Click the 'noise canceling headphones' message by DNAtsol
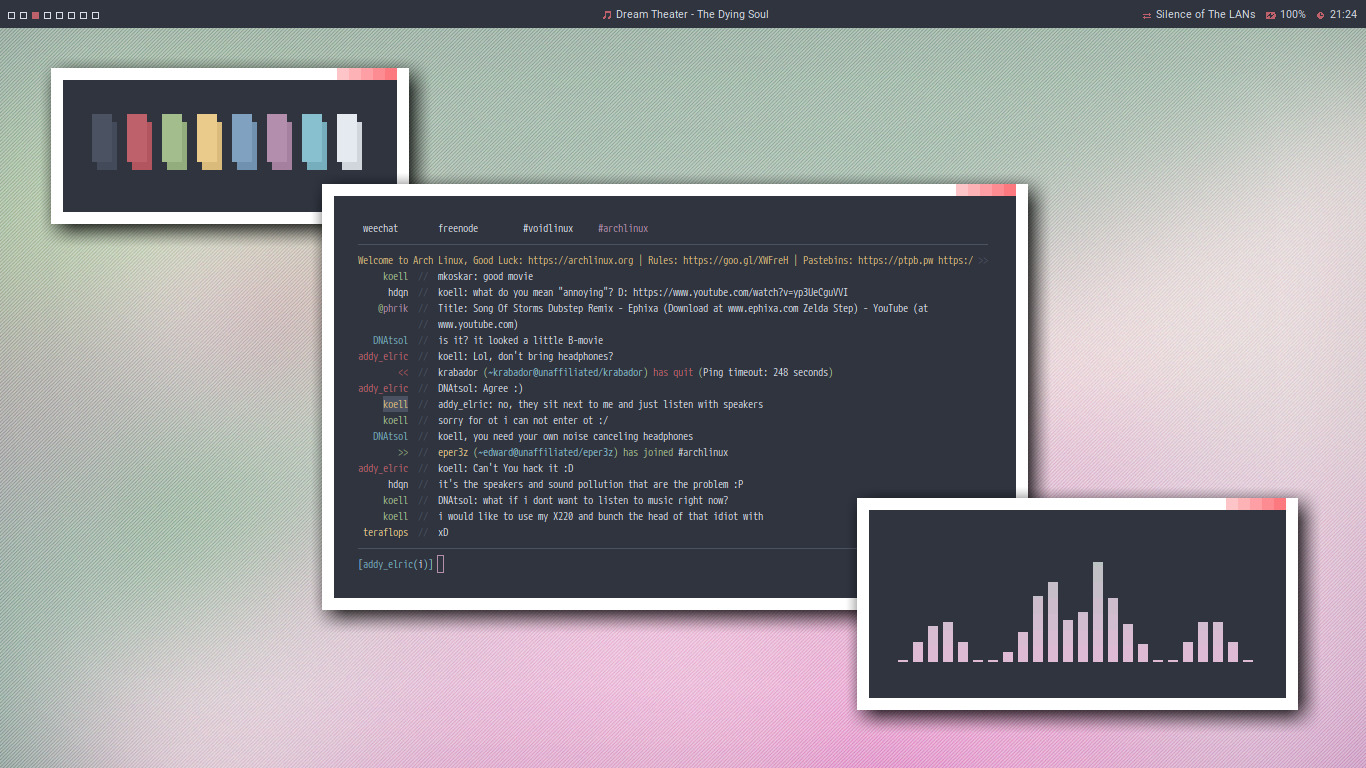This screenshot has height=768, width=1366. pos(565,436)
